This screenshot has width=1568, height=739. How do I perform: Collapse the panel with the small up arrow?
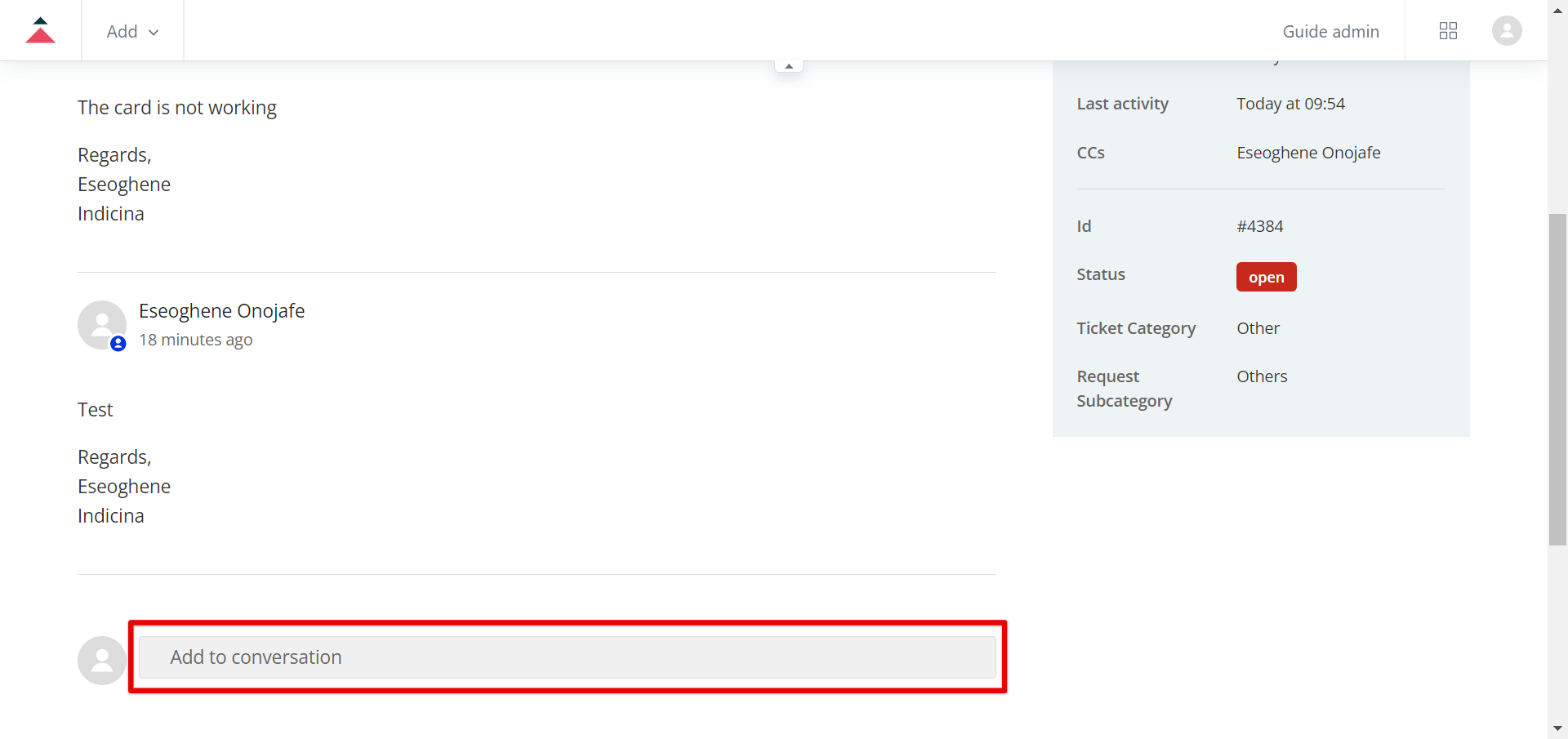coord(789,65)
